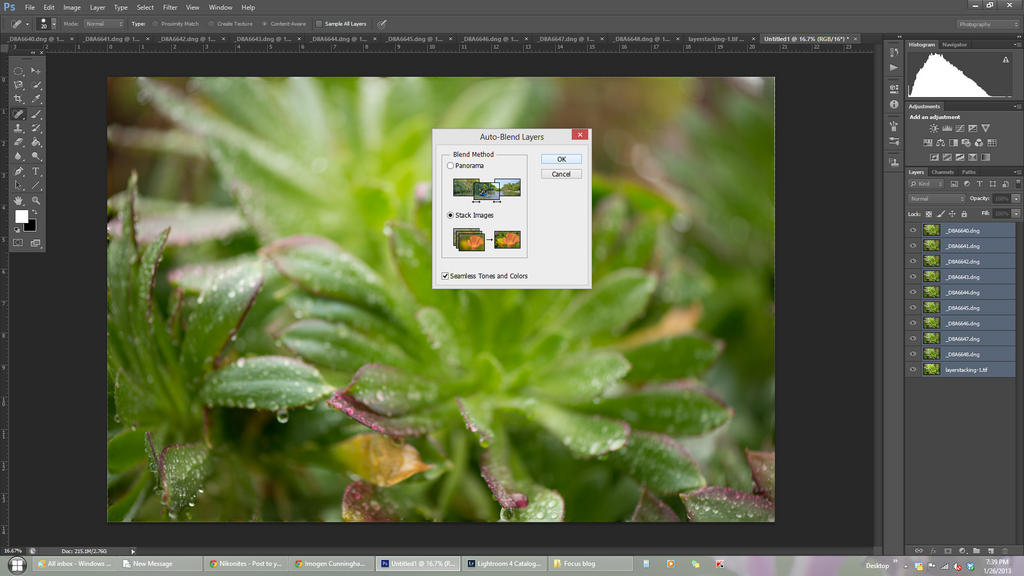Select the Pen tool
This screenshot has width=1024, height=576.
coord(19,171)
